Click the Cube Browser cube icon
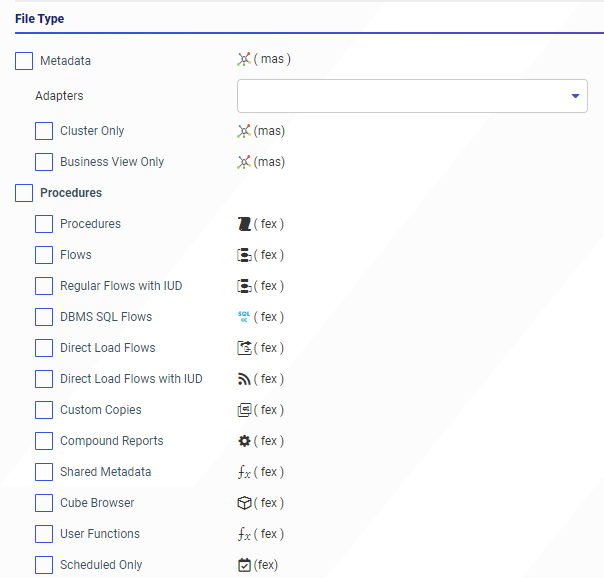Image resolution: width=604 pixels, height=578 pixels. [244, 503]
